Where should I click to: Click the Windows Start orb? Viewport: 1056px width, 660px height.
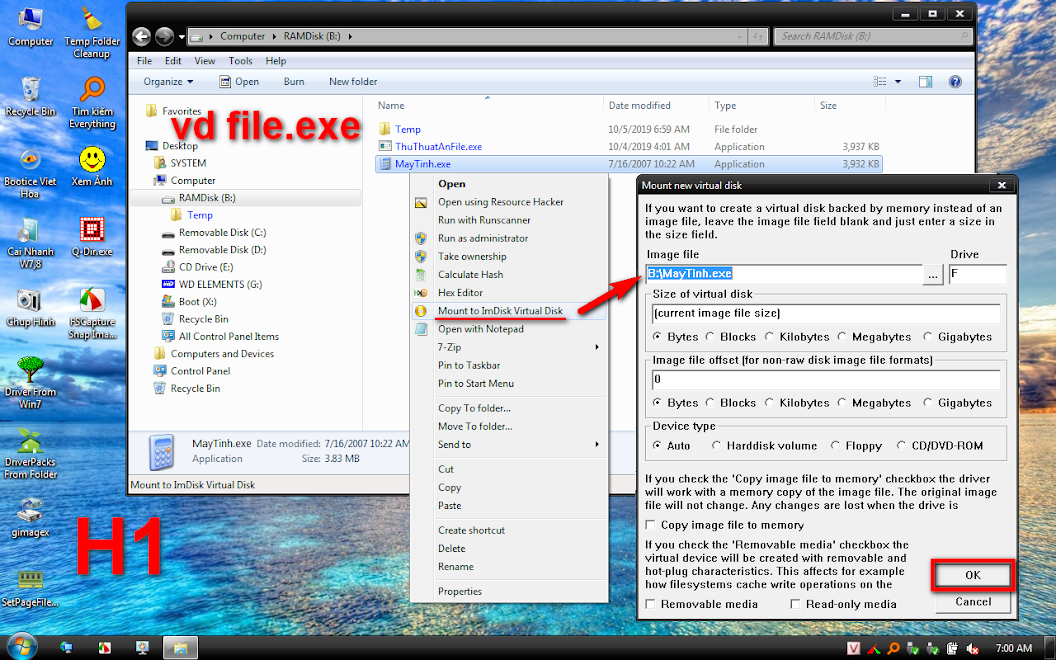point(20,647)
